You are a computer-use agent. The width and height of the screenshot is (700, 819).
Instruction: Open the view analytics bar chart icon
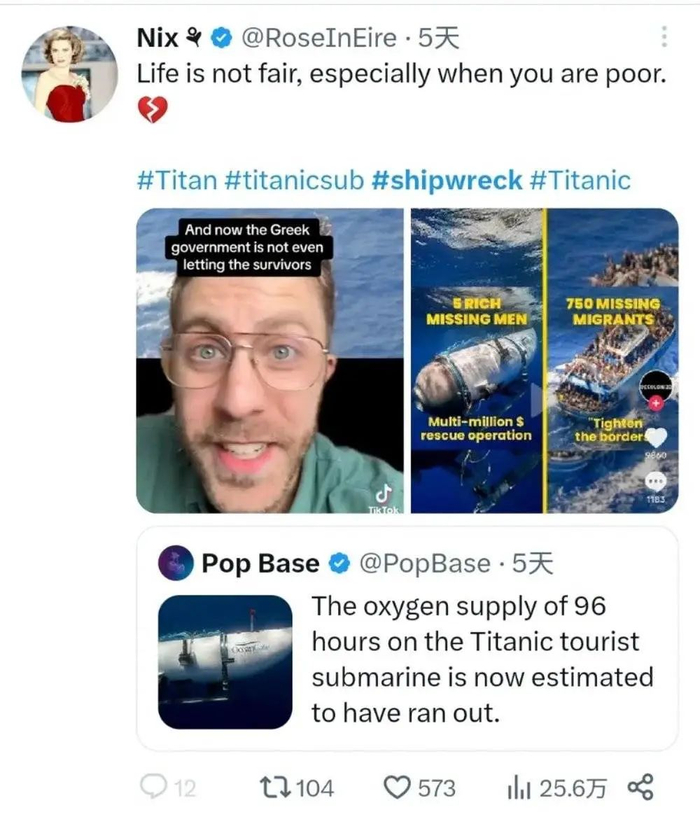519,788
